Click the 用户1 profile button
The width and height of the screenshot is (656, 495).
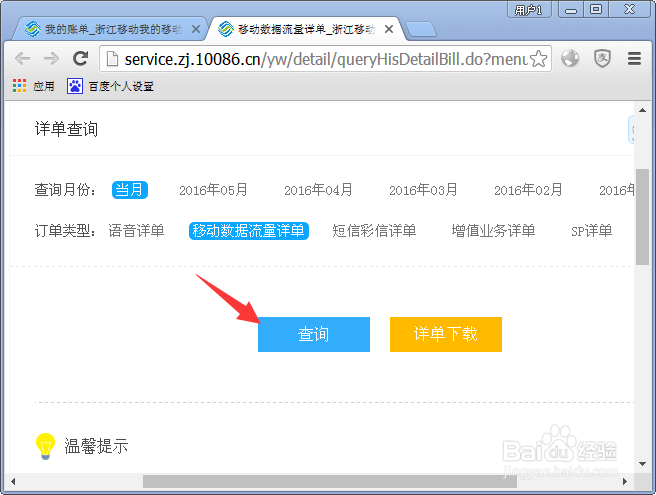(529, 10)
